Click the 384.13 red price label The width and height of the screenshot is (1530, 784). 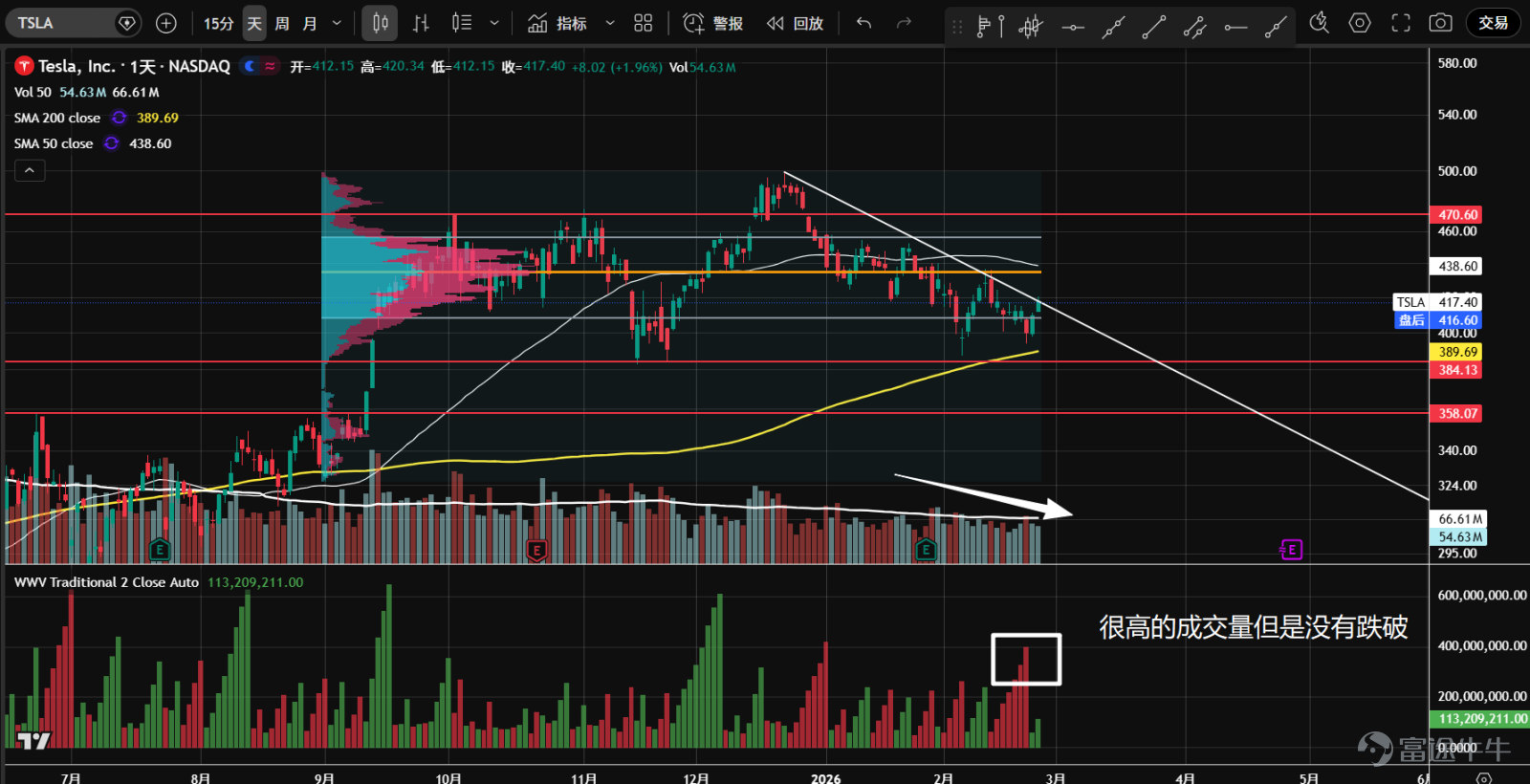click(x=1456, y=370)
